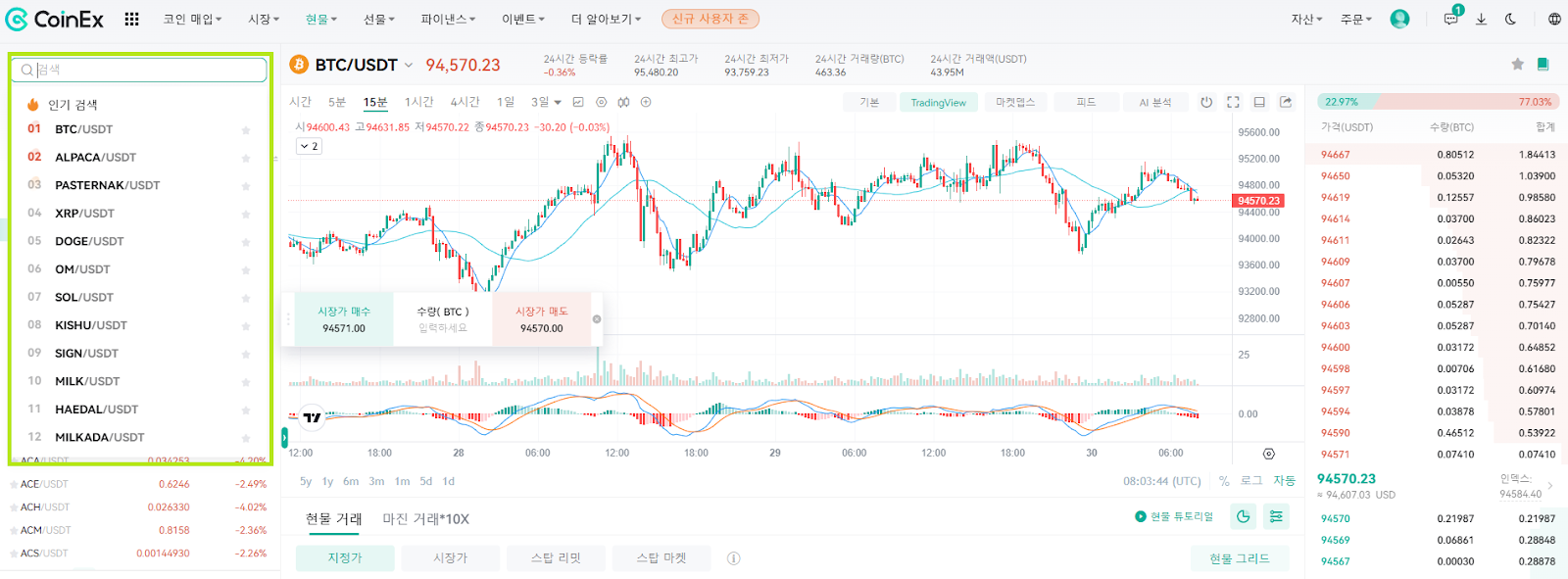Open the apps grid menu icon

(x=131, y=19)
